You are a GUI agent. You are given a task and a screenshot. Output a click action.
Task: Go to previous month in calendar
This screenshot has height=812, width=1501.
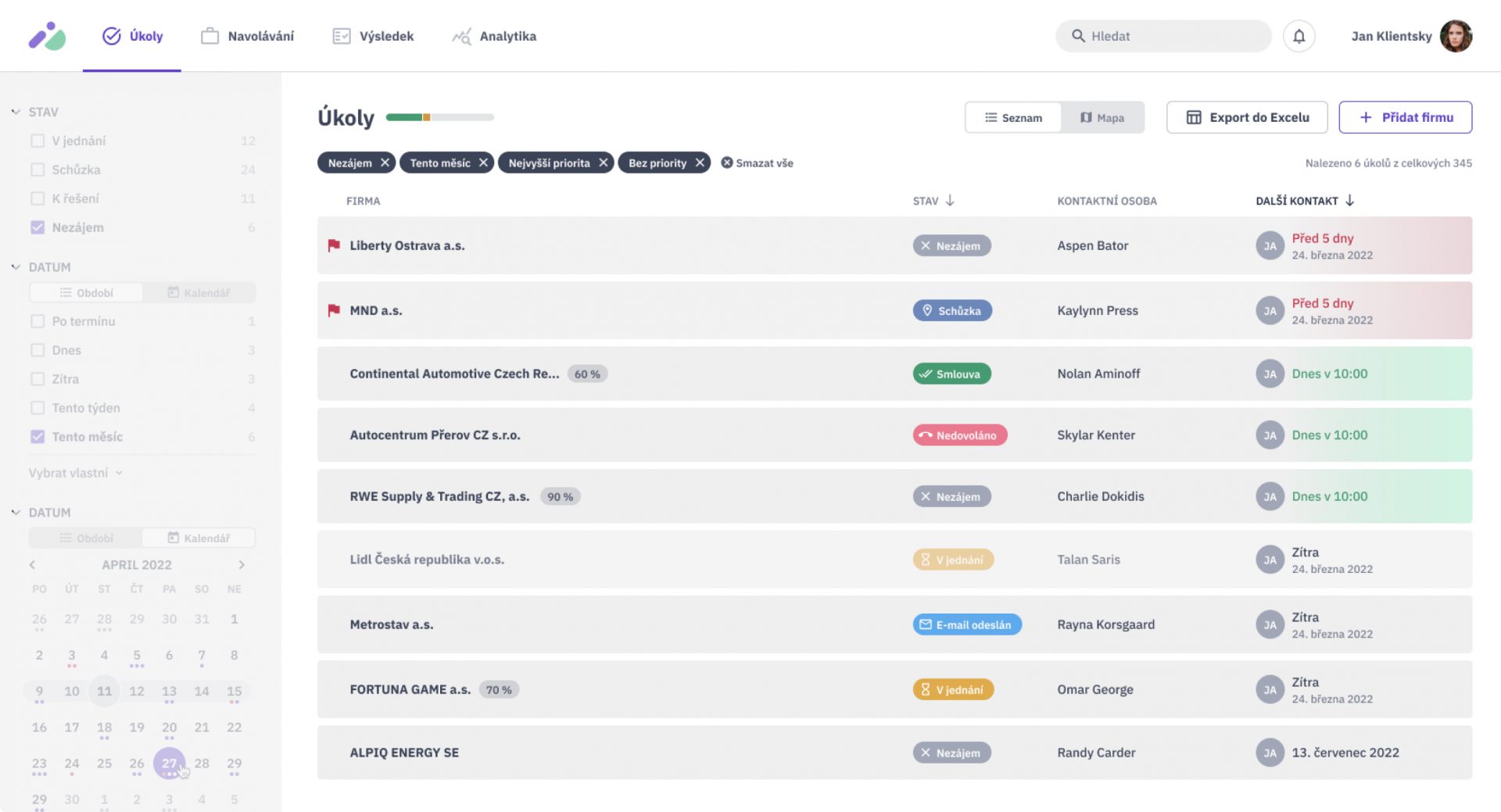[32, 564]
